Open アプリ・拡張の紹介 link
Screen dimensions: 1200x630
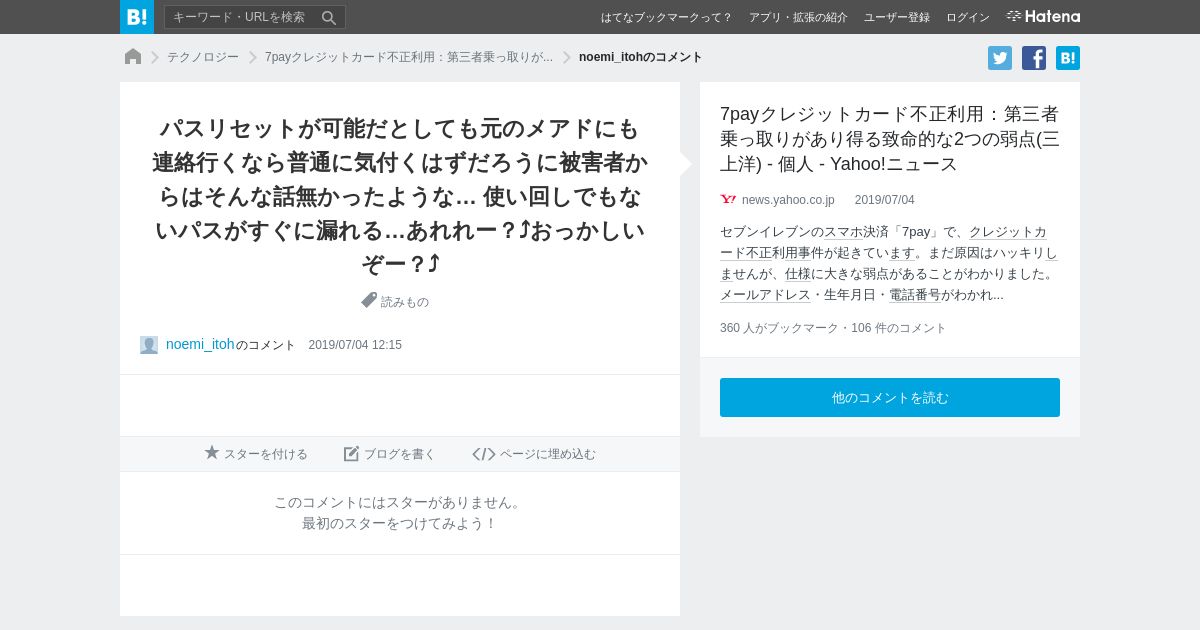coord(798,18)
